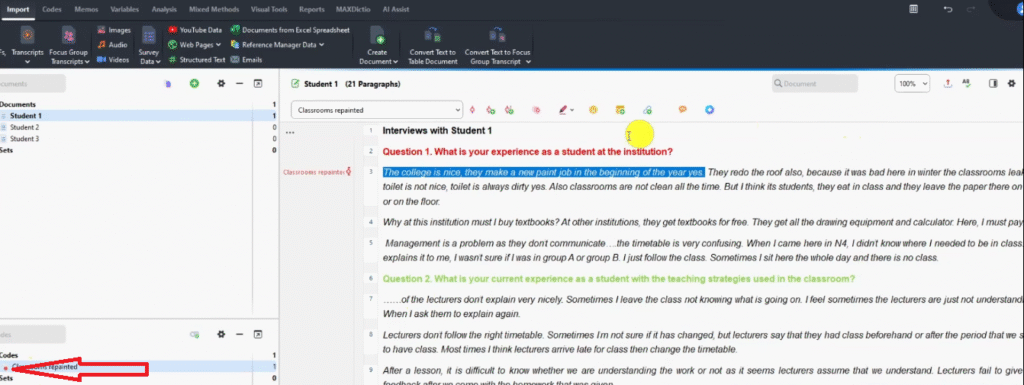Open Documents panel settings gear
1024x385 pixels.
click(x=221, y=84)
